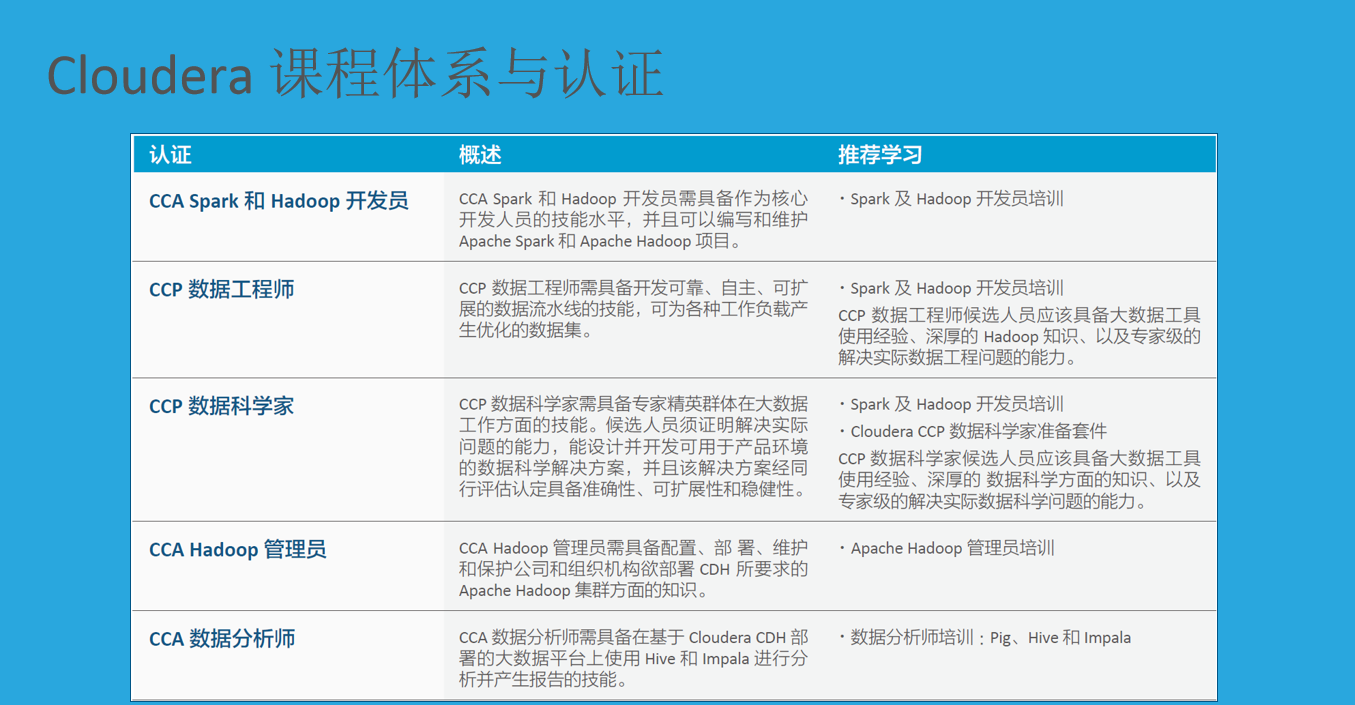Click the bullet "Cloudera CCP 数据科学家准备套件"

973,432
